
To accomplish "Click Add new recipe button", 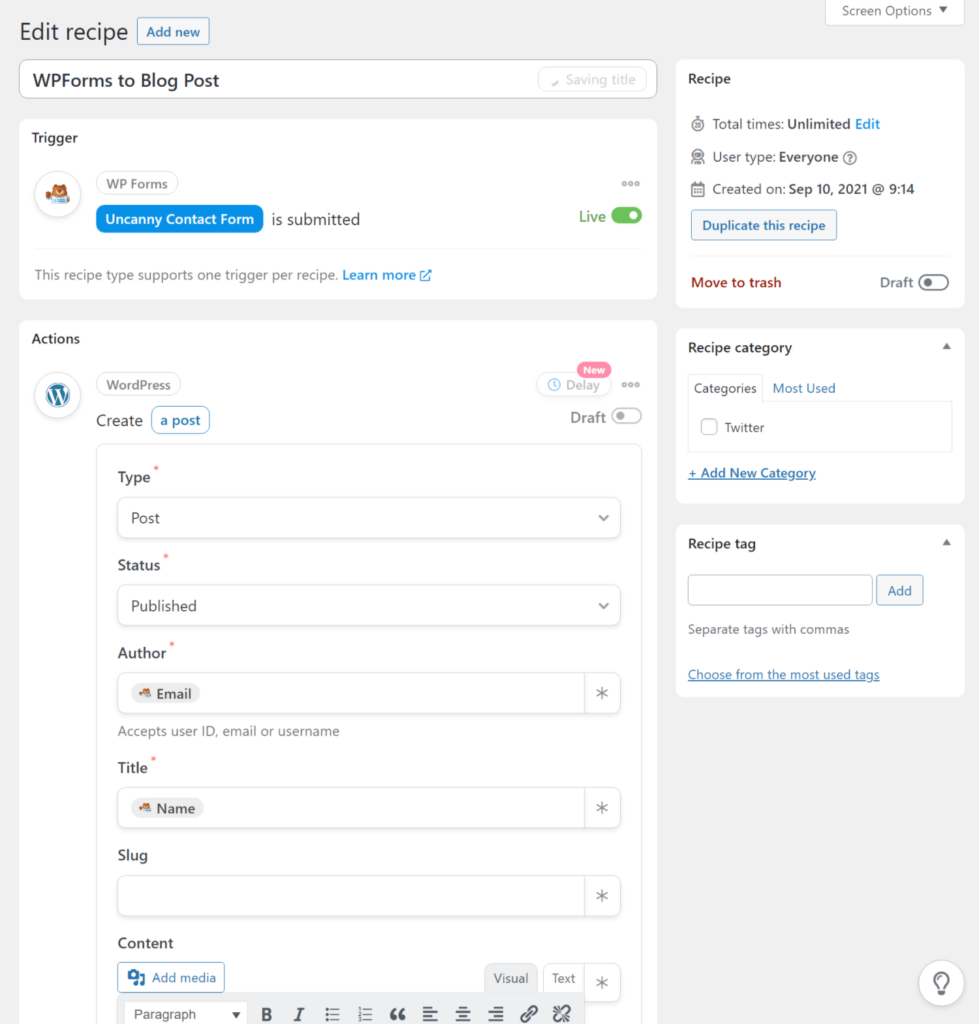I will click(173, 31).
